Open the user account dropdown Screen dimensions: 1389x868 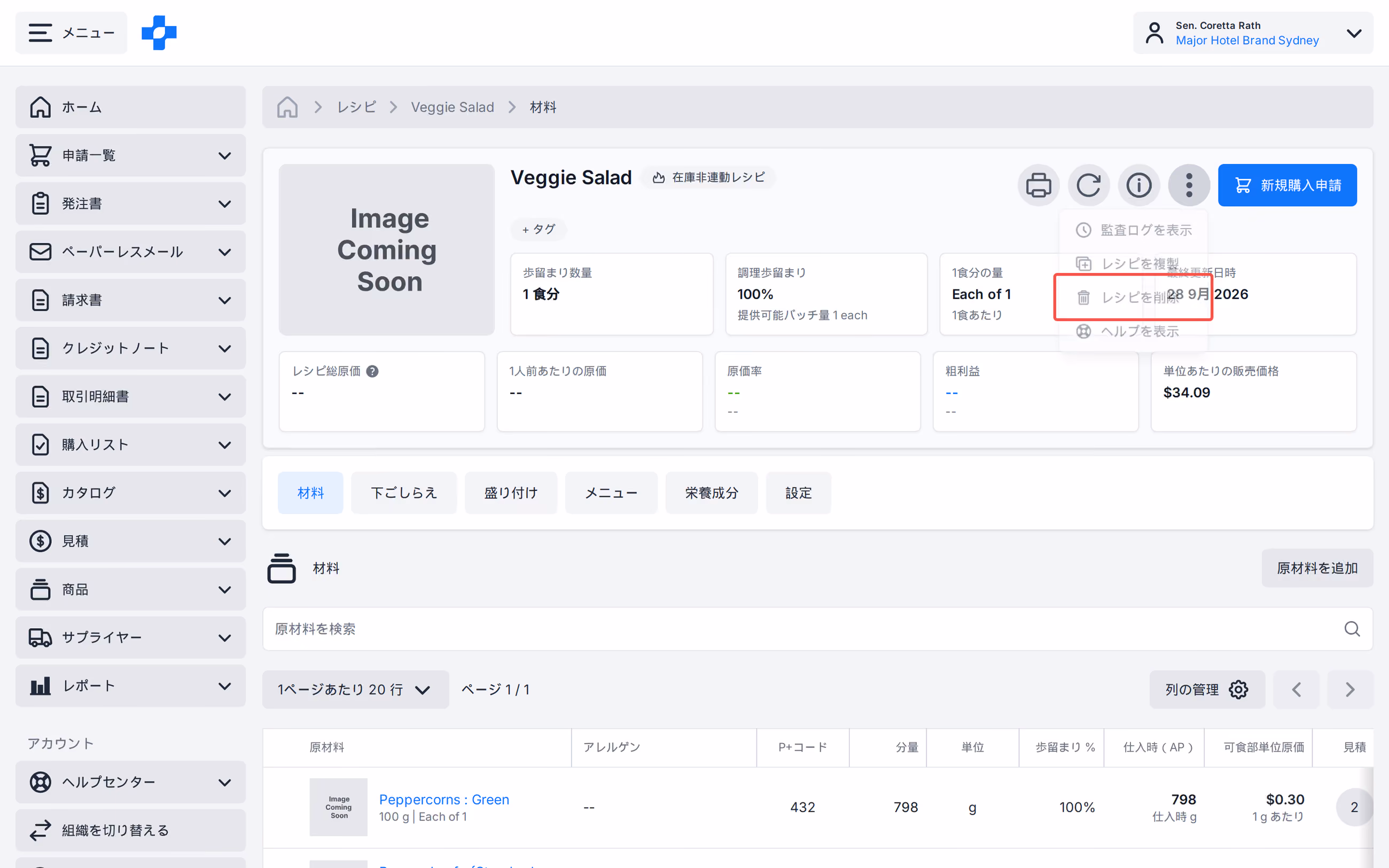[x=1253, y=33]
